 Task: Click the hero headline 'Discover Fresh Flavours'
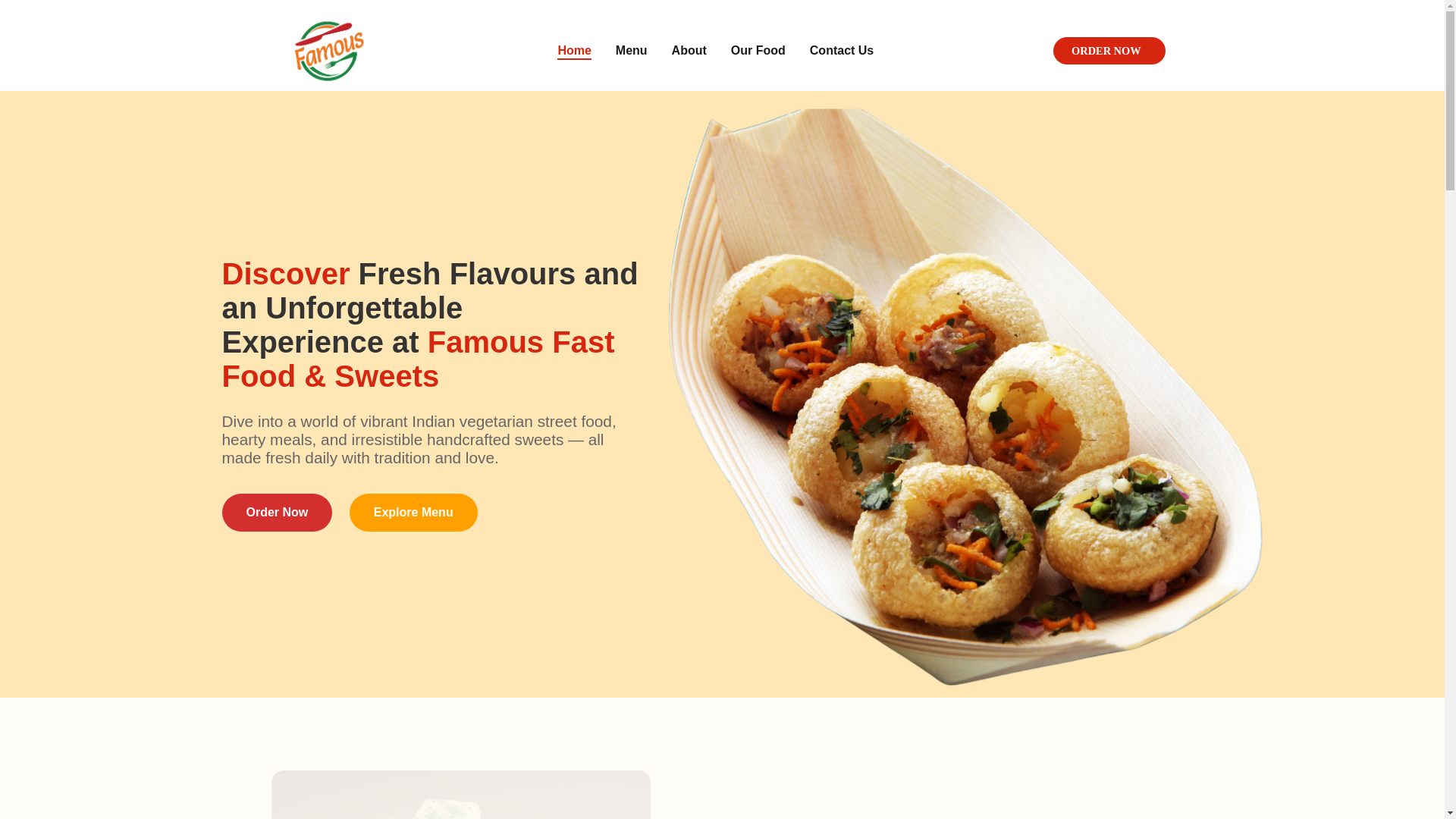click(x=399, y=274)
